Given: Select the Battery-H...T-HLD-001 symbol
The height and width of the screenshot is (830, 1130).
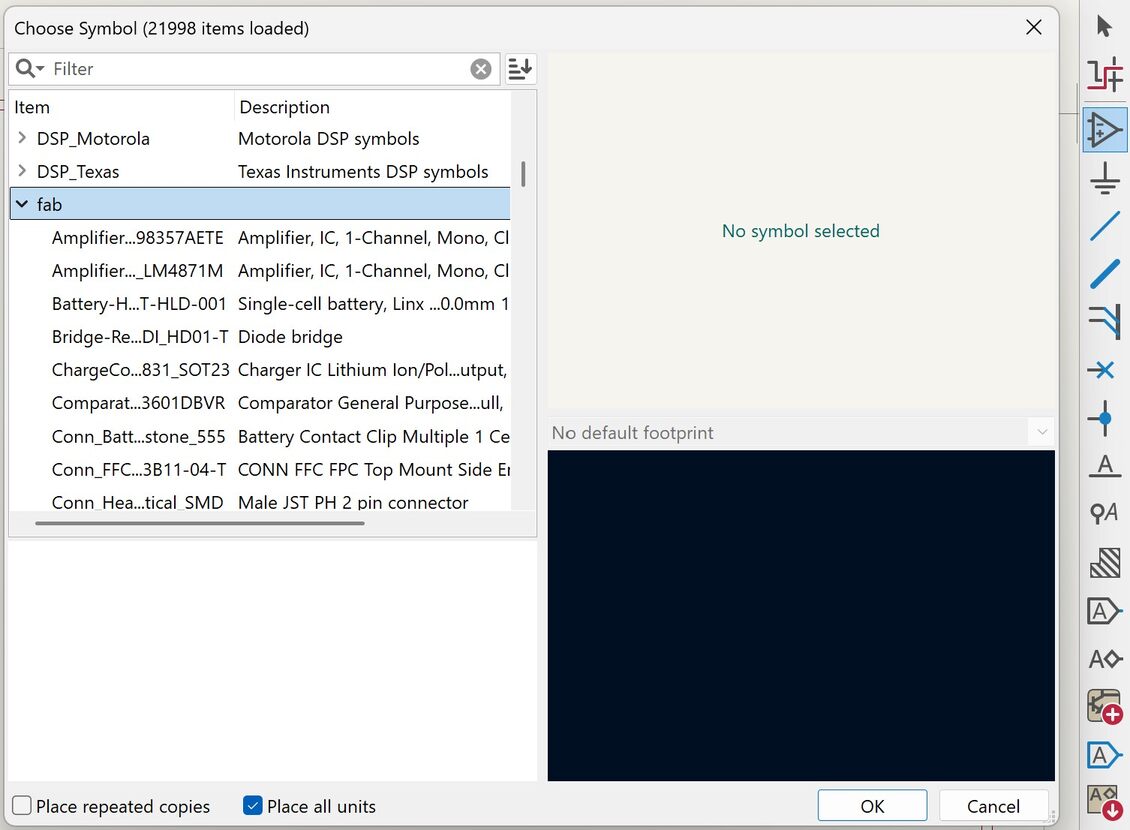Looking at the screenshot, I should pyautogui.click(x=139, y=304).
